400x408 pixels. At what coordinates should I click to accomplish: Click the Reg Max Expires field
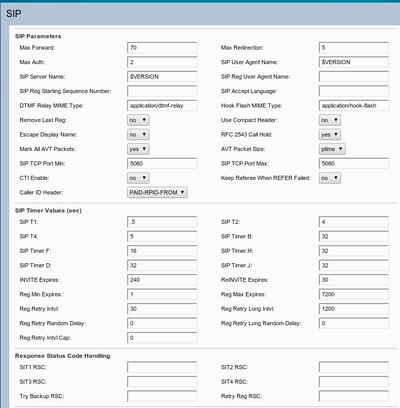pos(354,294)
